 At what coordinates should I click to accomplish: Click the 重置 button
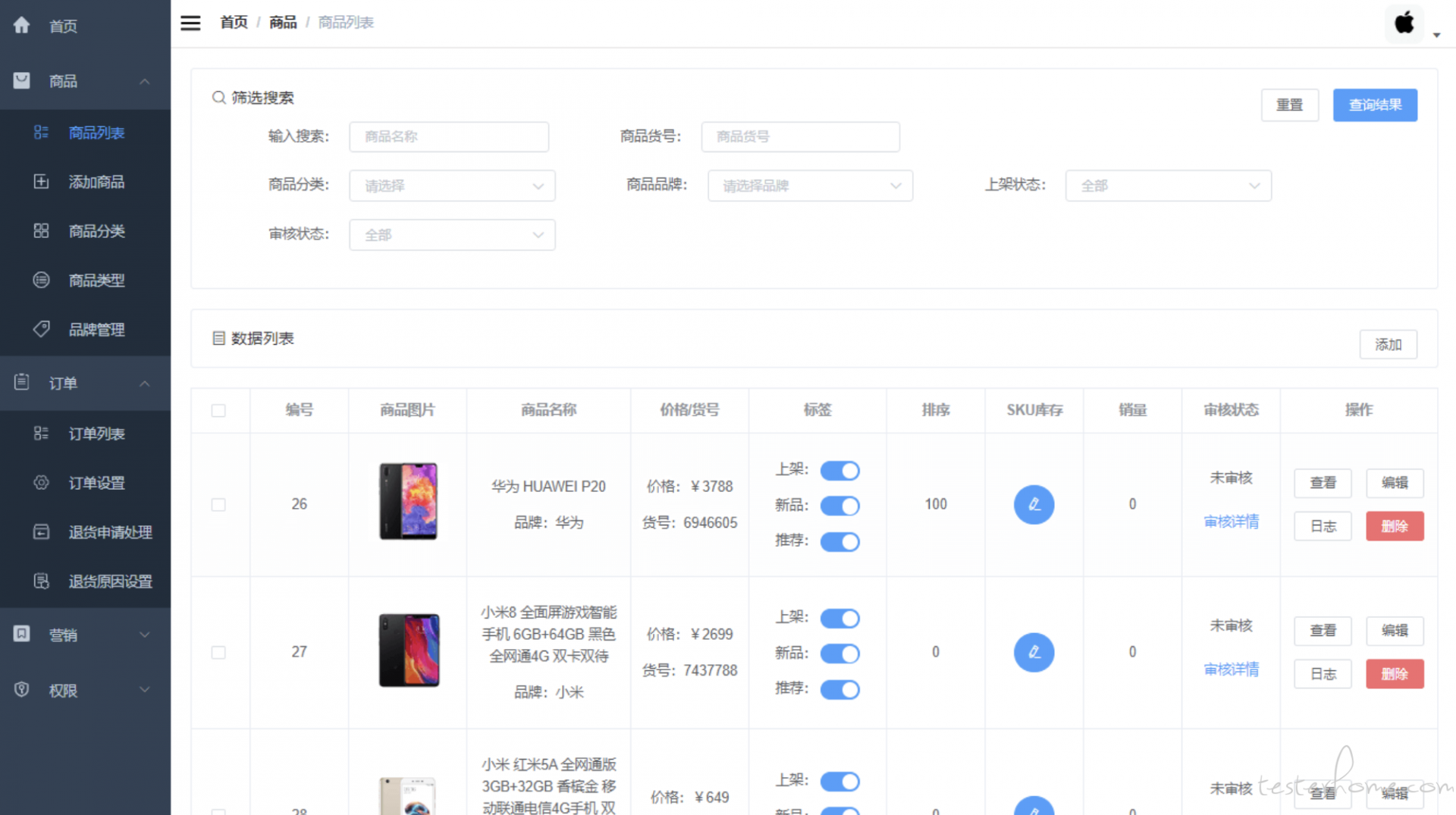pyautogui.click(x=1289, y=105)
